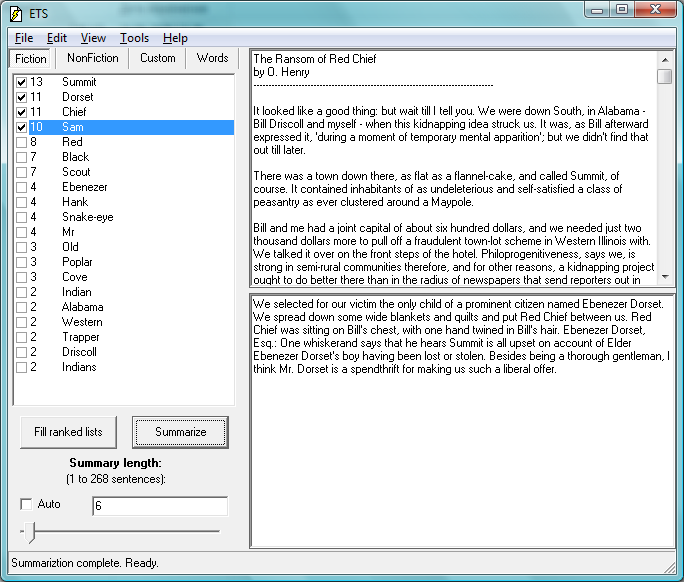Open the Help menu
This screenshot has height=582, width=684.
pos(175,38)
